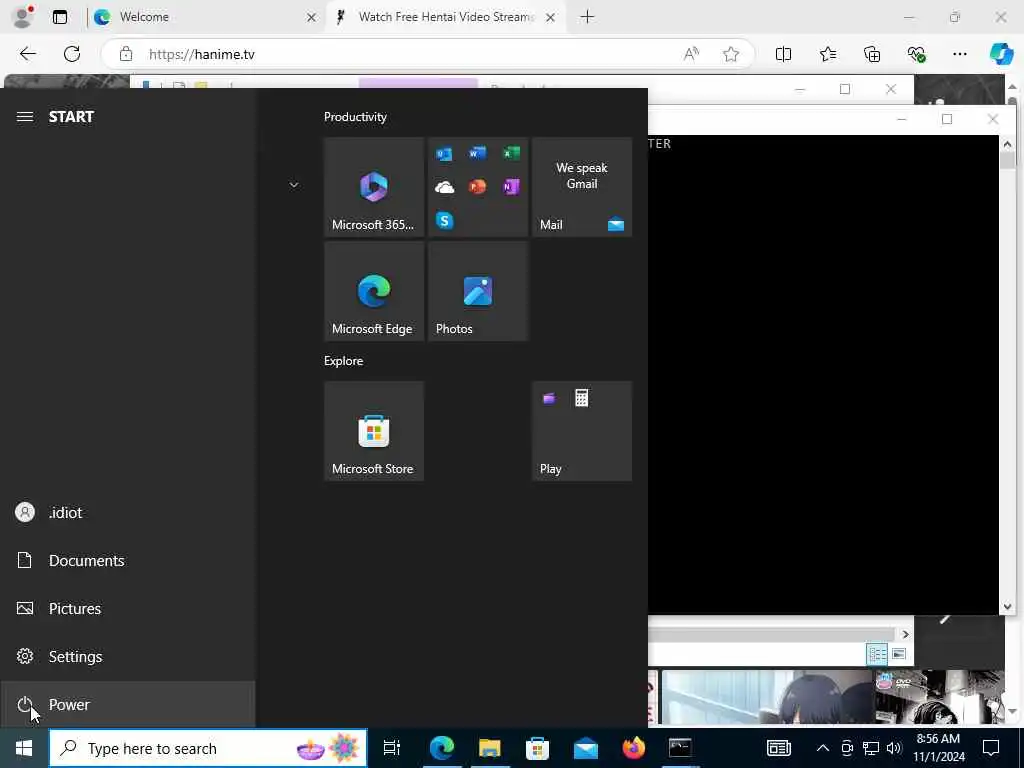
Task: View site information lock icon
Action: pyautogui.click(x=126, y=54)
